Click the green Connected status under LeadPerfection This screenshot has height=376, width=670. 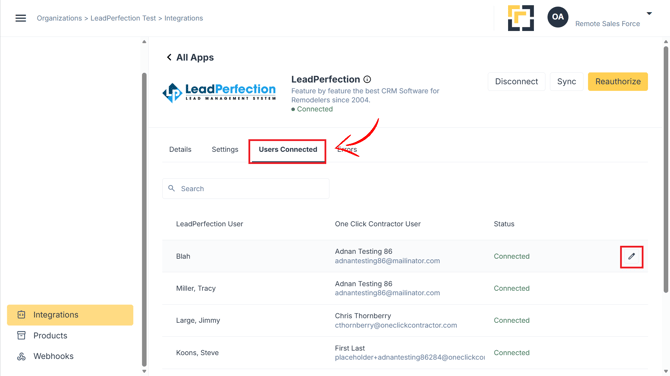[x=312, y=109]
